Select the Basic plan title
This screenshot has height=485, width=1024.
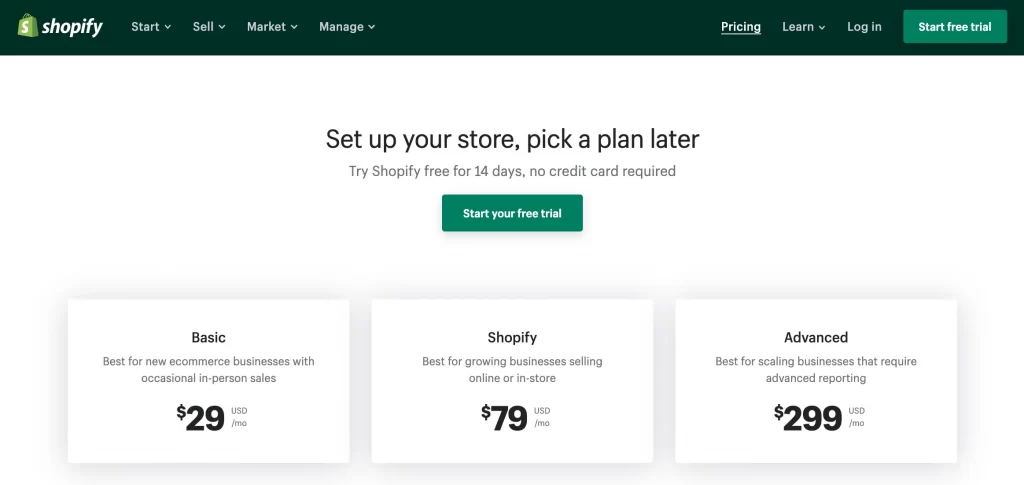pos(209,338)
